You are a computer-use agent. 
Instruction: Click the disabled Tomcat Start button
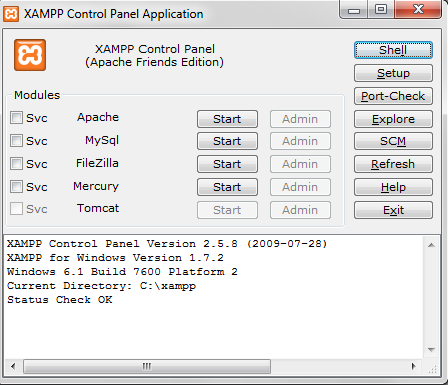(x=227, y=210)
